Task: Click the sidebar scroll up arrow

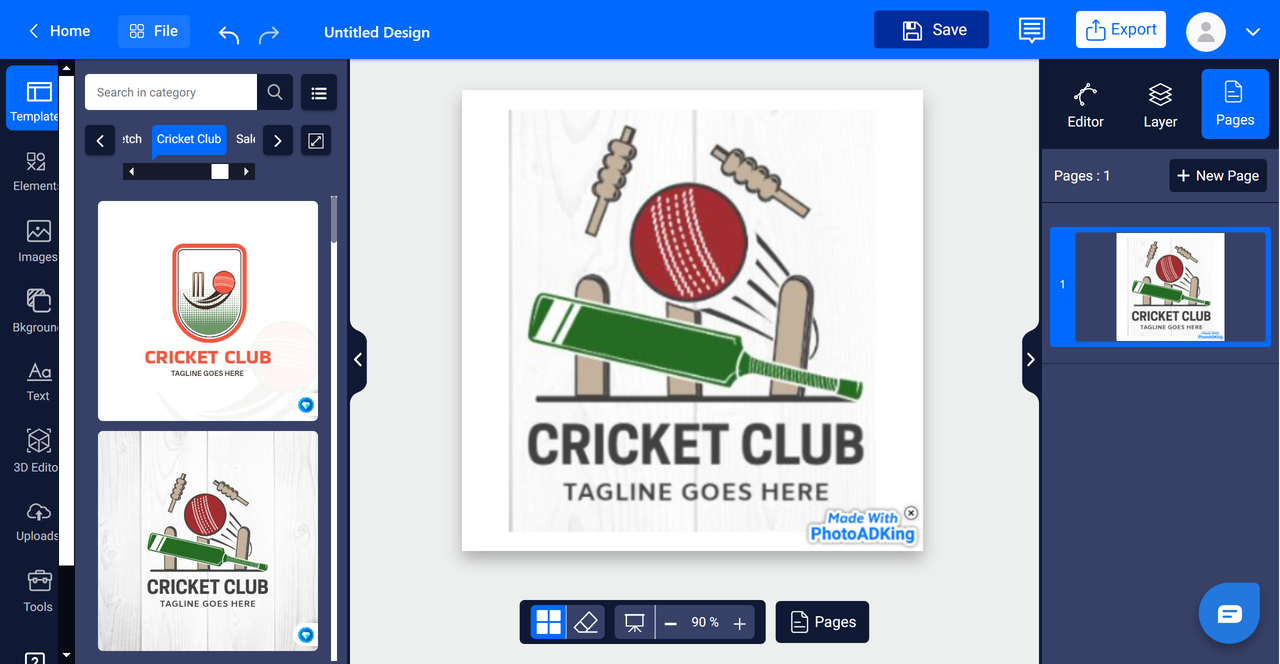Action: pyautogui.click(x=67, y=69)
